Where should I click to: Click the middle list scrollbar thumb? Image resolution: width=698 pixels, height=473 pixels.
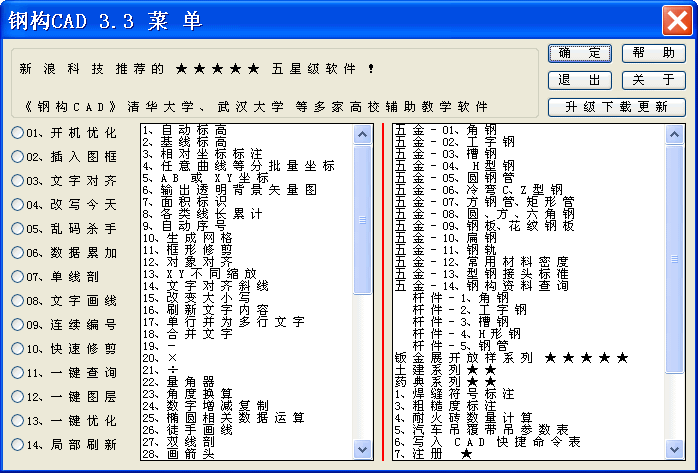tap(363, 220)
